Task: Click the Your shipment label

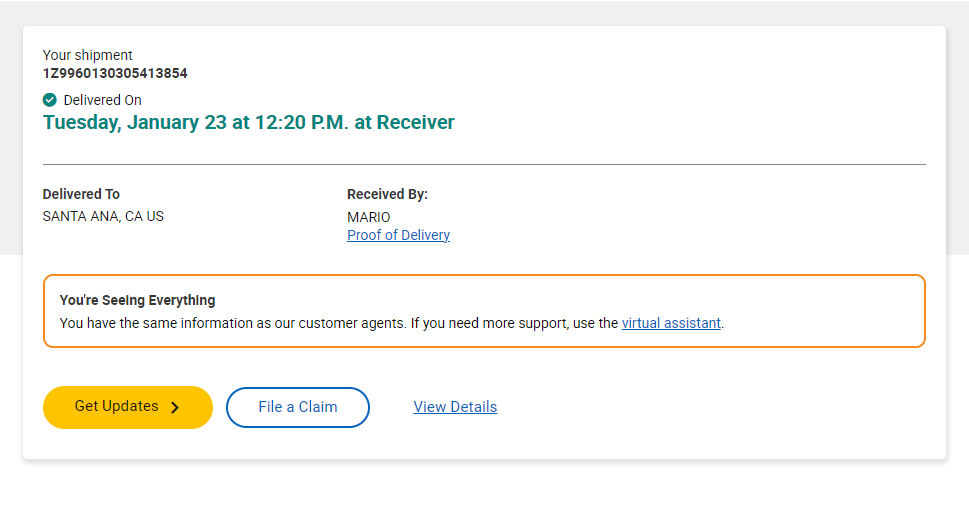Action: [x=87, y=55]
